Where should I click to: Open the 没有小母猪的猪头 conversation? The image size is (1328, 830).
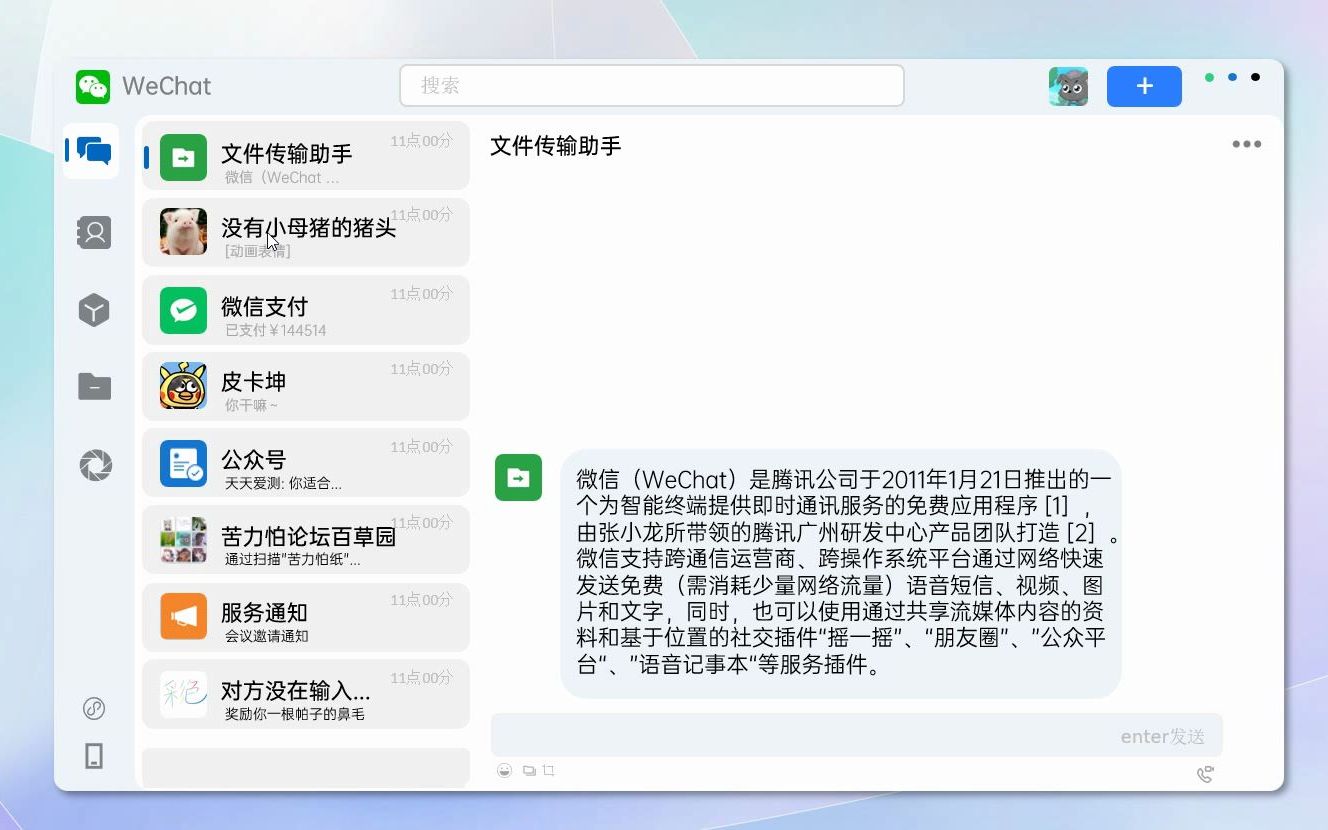tap(306, 233)
